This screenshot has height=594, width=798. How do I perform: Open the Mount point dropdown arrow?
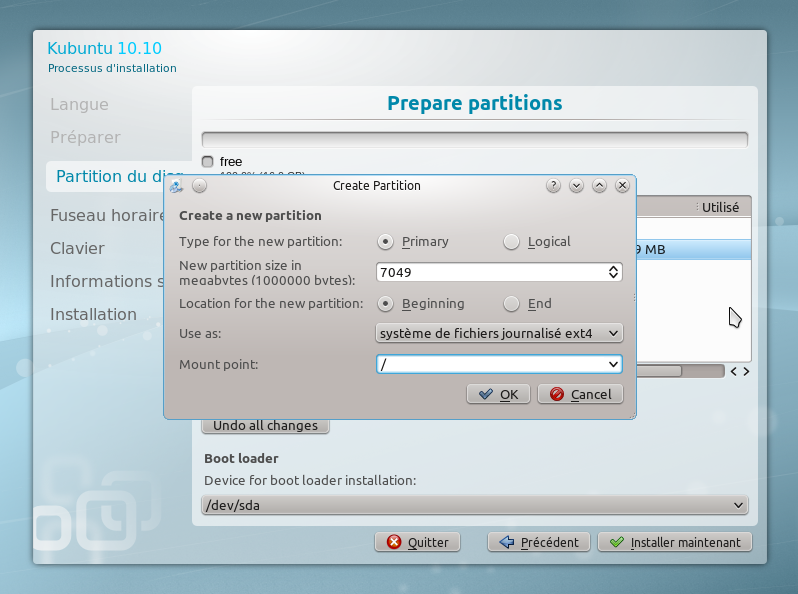(613, 364)
